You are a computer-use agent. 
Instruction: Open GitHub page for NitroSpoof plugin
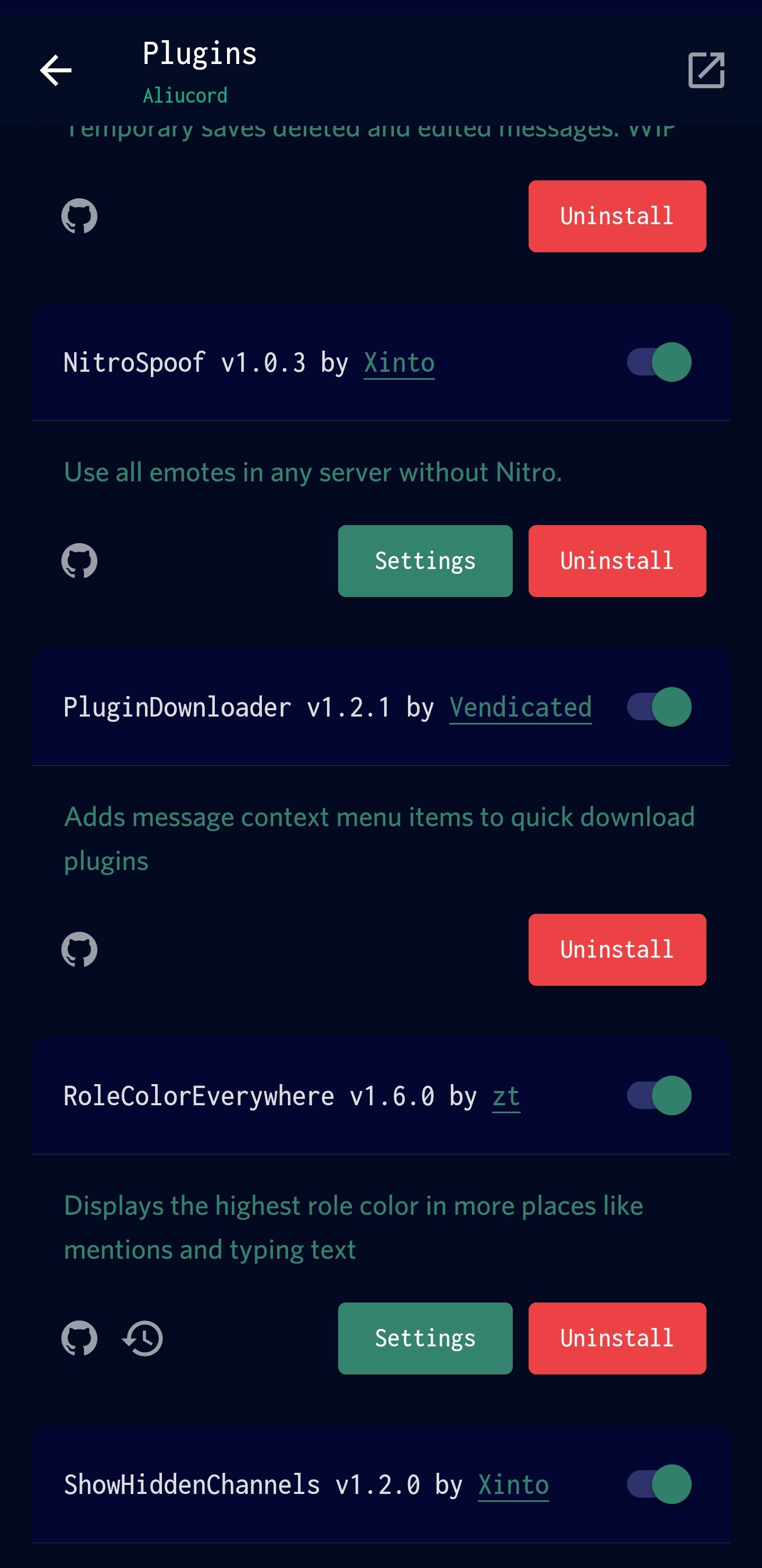79,561
